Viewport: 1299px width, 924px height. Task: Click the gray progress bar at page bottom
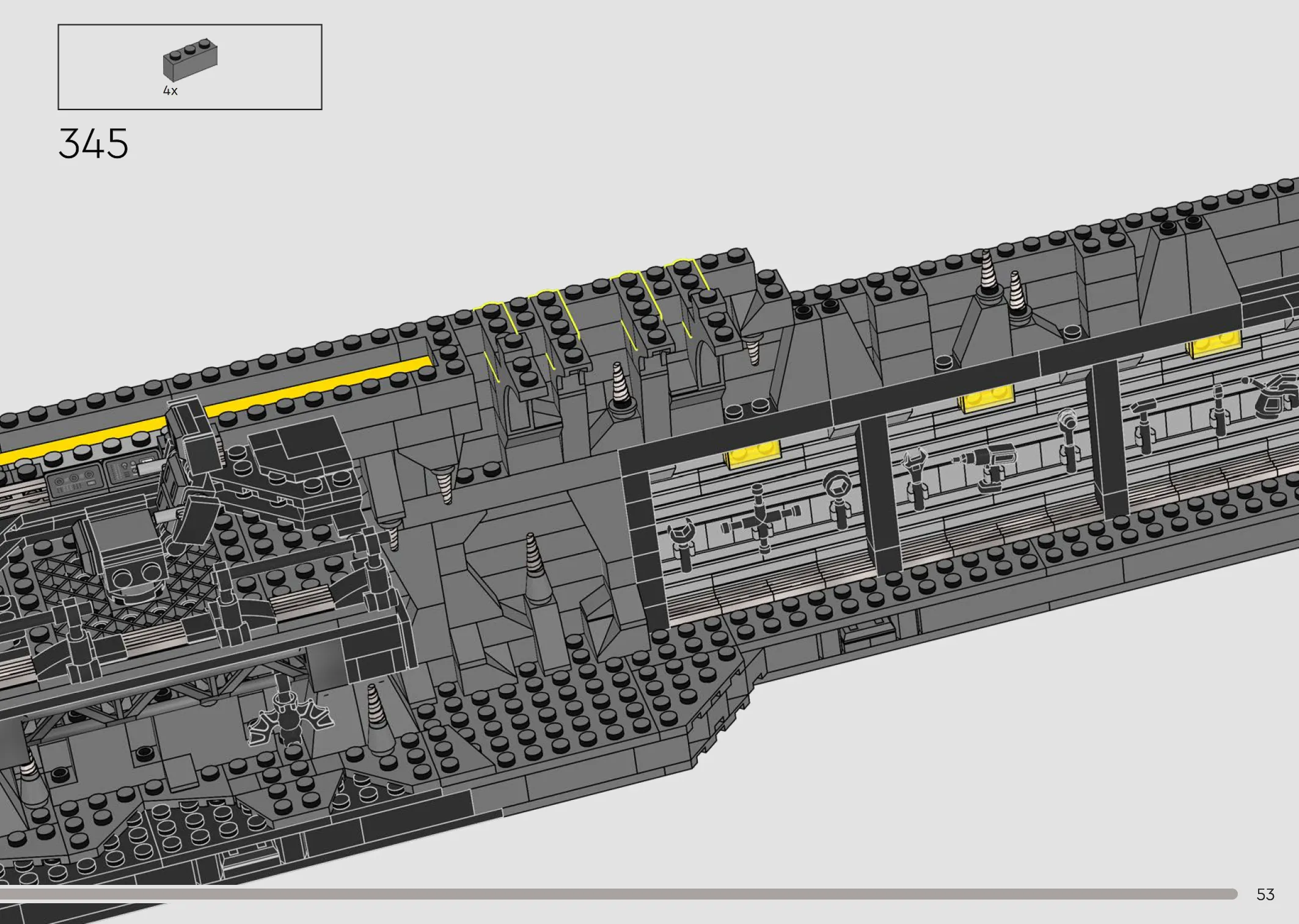[618, 894]
